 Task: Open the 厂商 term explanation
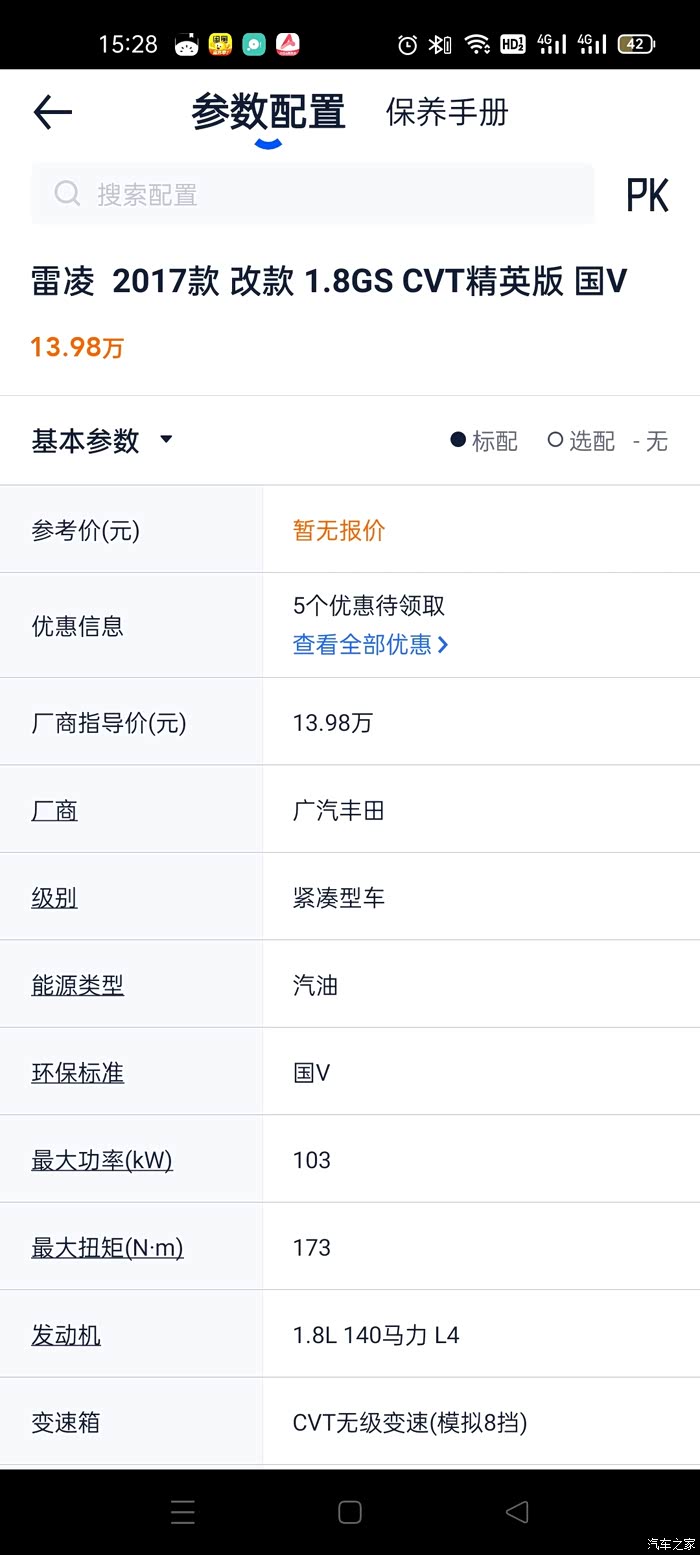point(55,810)
